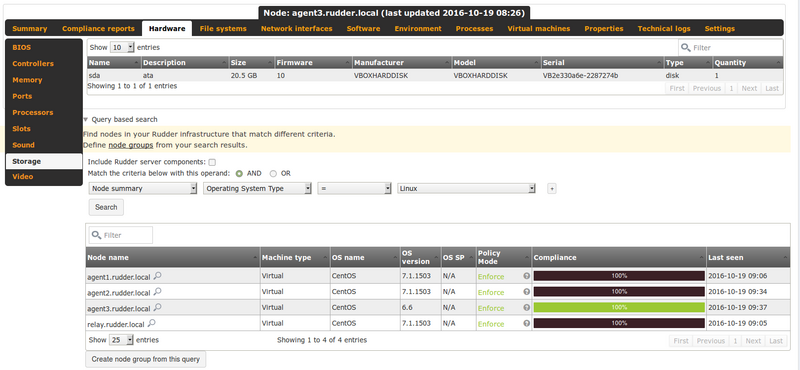Click the sda storage row name

[x=93, y=76]
